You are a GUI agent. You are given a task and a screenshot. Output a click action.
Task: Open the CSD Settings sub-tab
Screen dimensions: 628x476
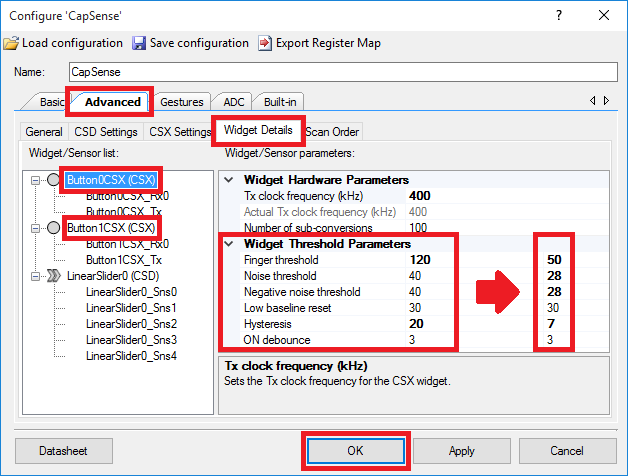(106, 132)
